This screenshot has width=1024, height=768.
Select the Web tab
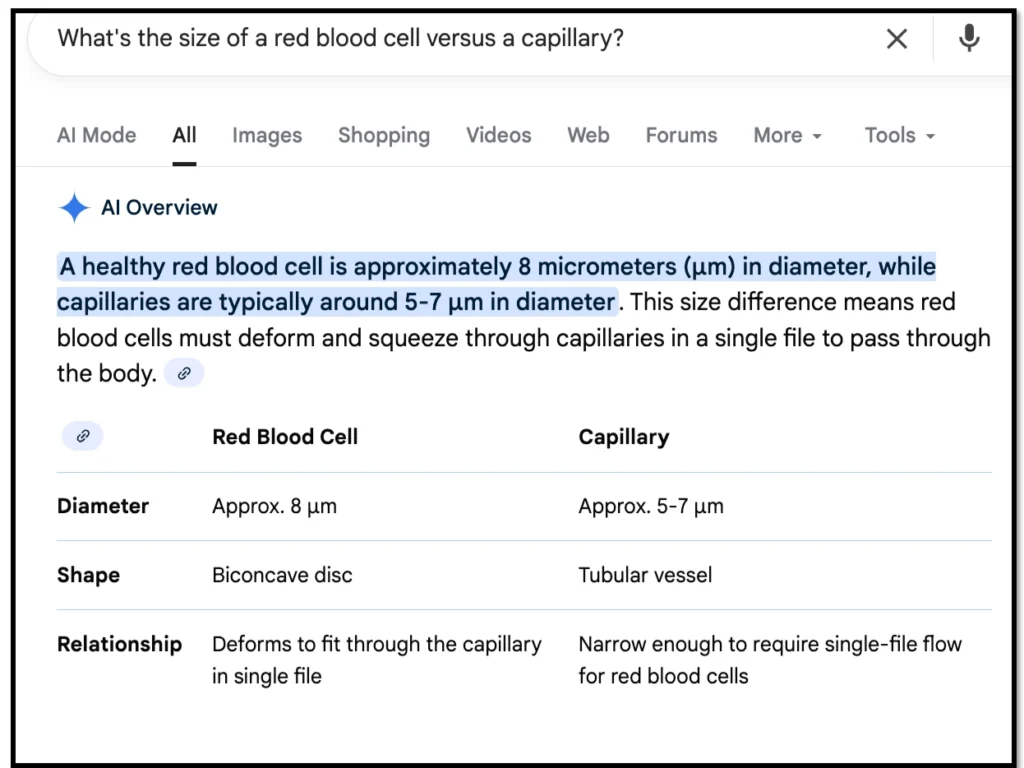click(x=588, y=135)
